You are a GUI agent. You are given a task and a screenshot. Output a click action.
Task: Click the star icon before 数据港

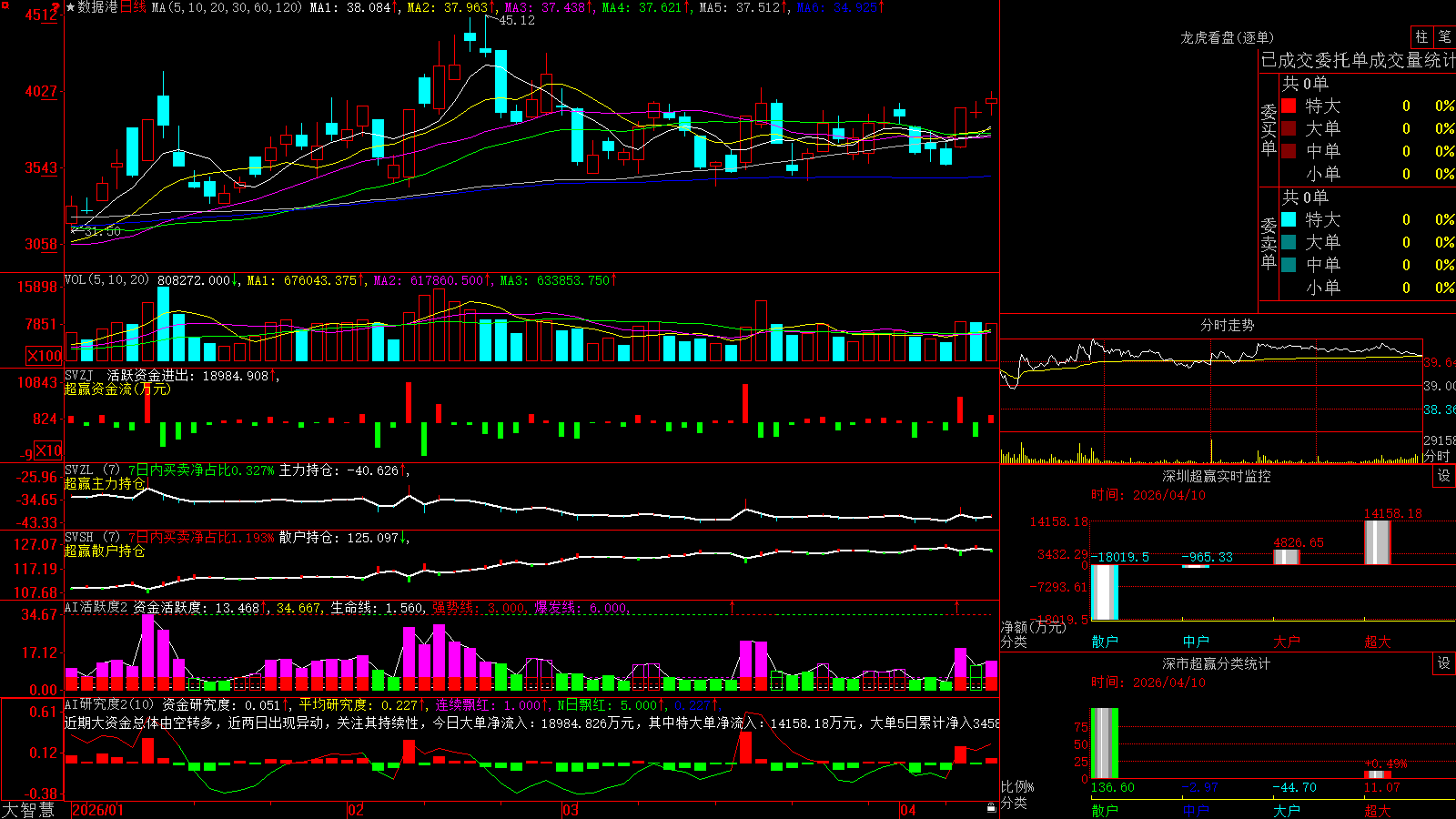(x=70, y=7)
